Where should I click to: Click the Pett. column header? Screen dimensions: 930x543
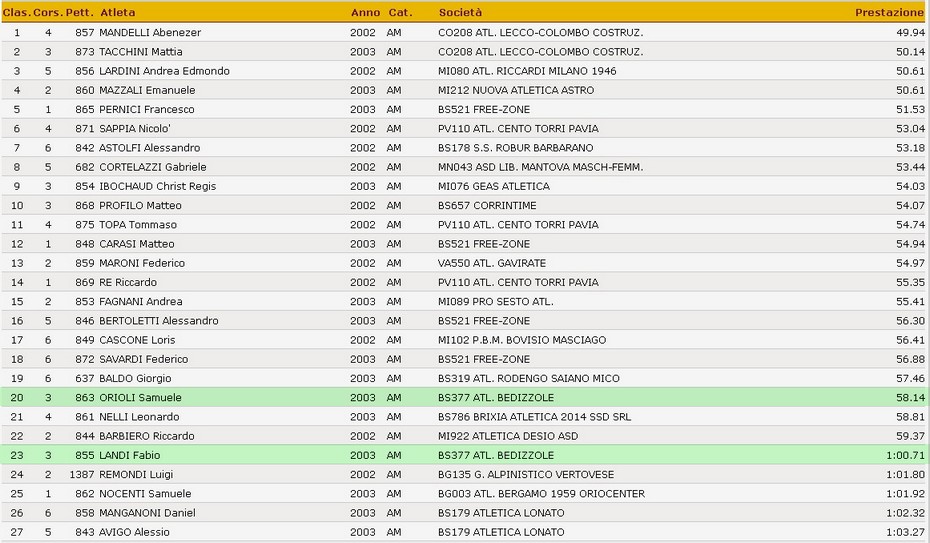(x=79, y=12)
